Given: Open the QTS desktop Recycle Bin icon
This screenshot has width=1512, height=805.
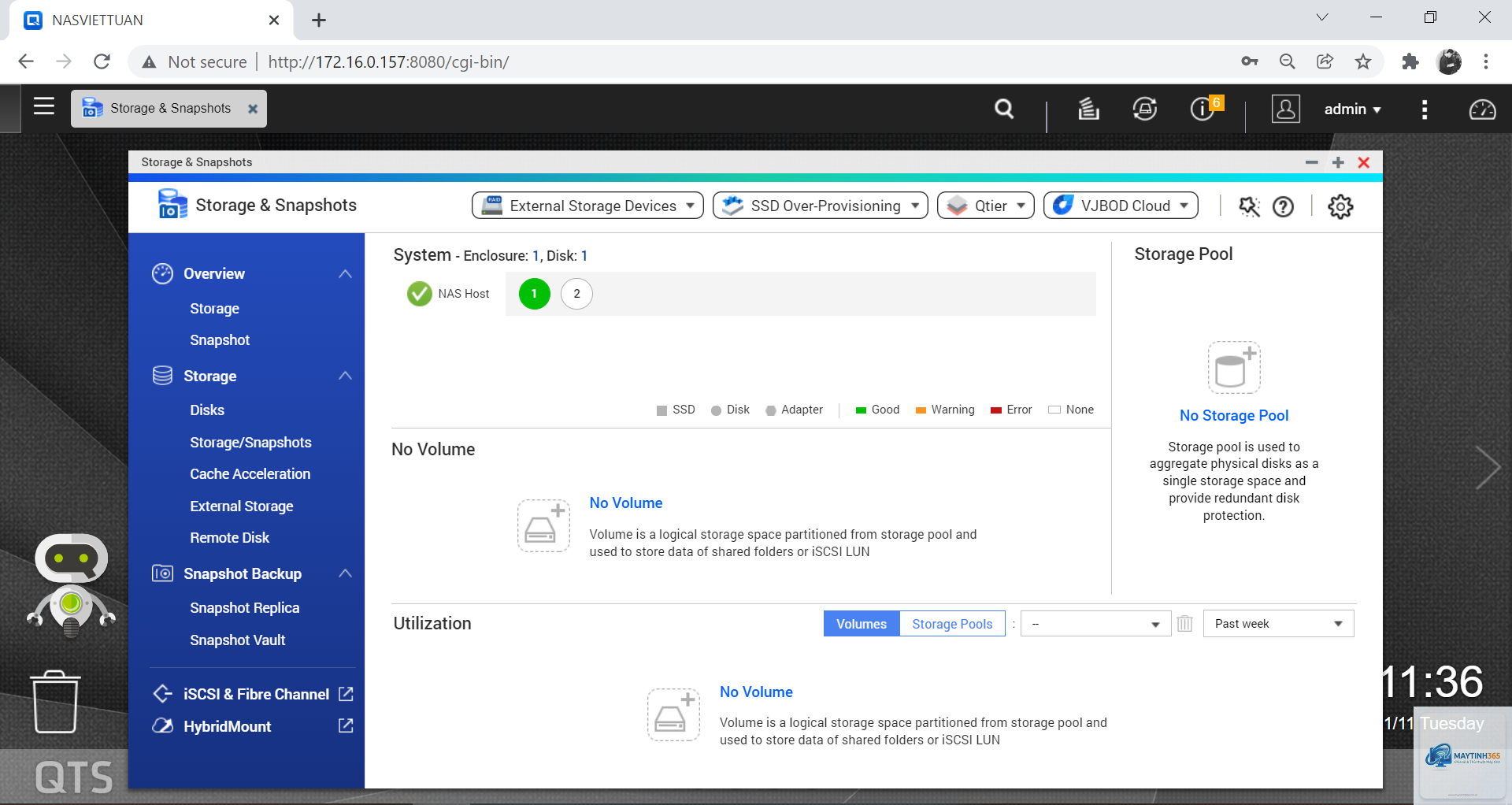Looking at the screenshot, I should [55, 702].
